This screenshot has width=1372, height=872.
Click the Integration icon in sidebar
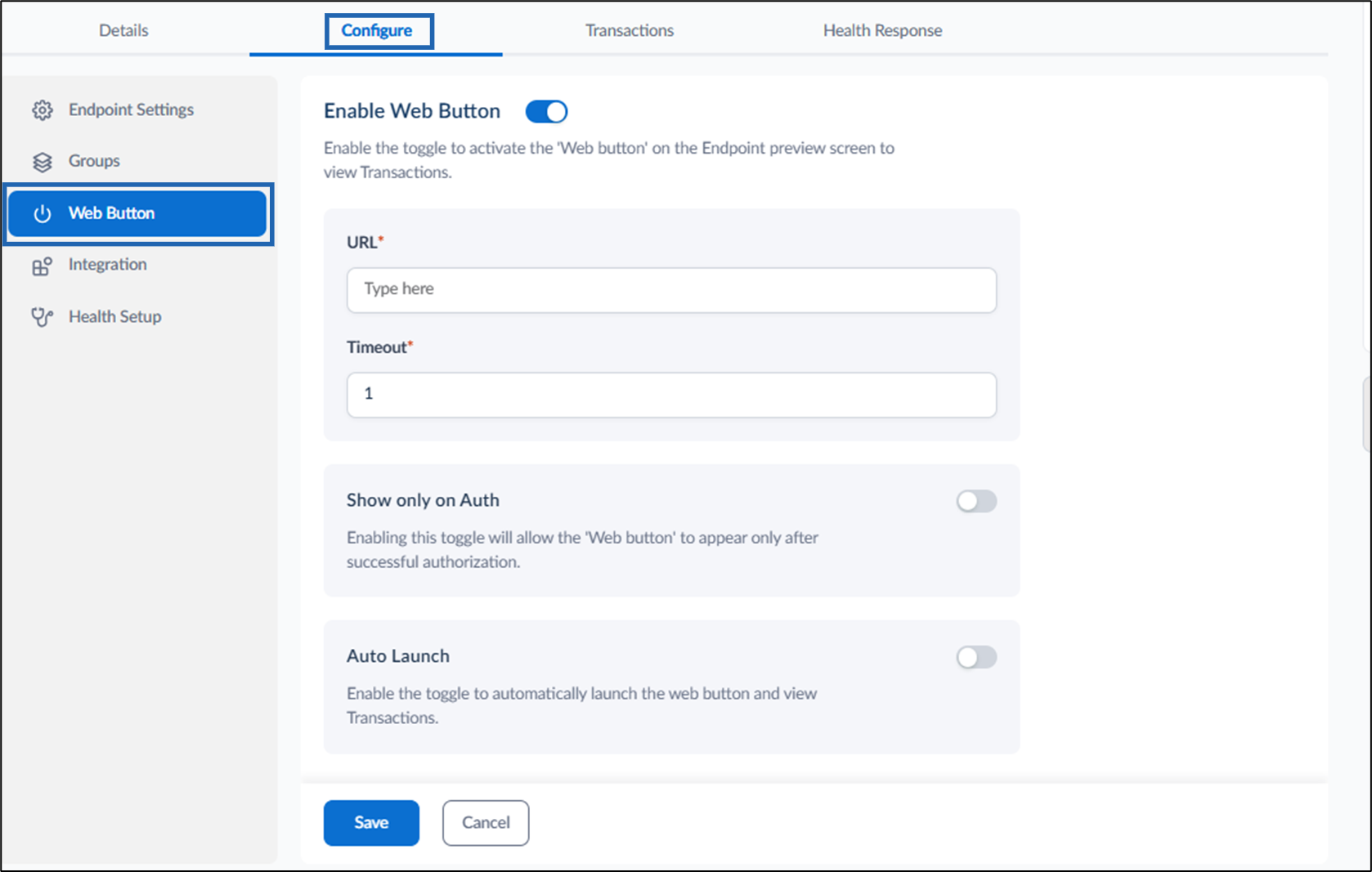43,266
